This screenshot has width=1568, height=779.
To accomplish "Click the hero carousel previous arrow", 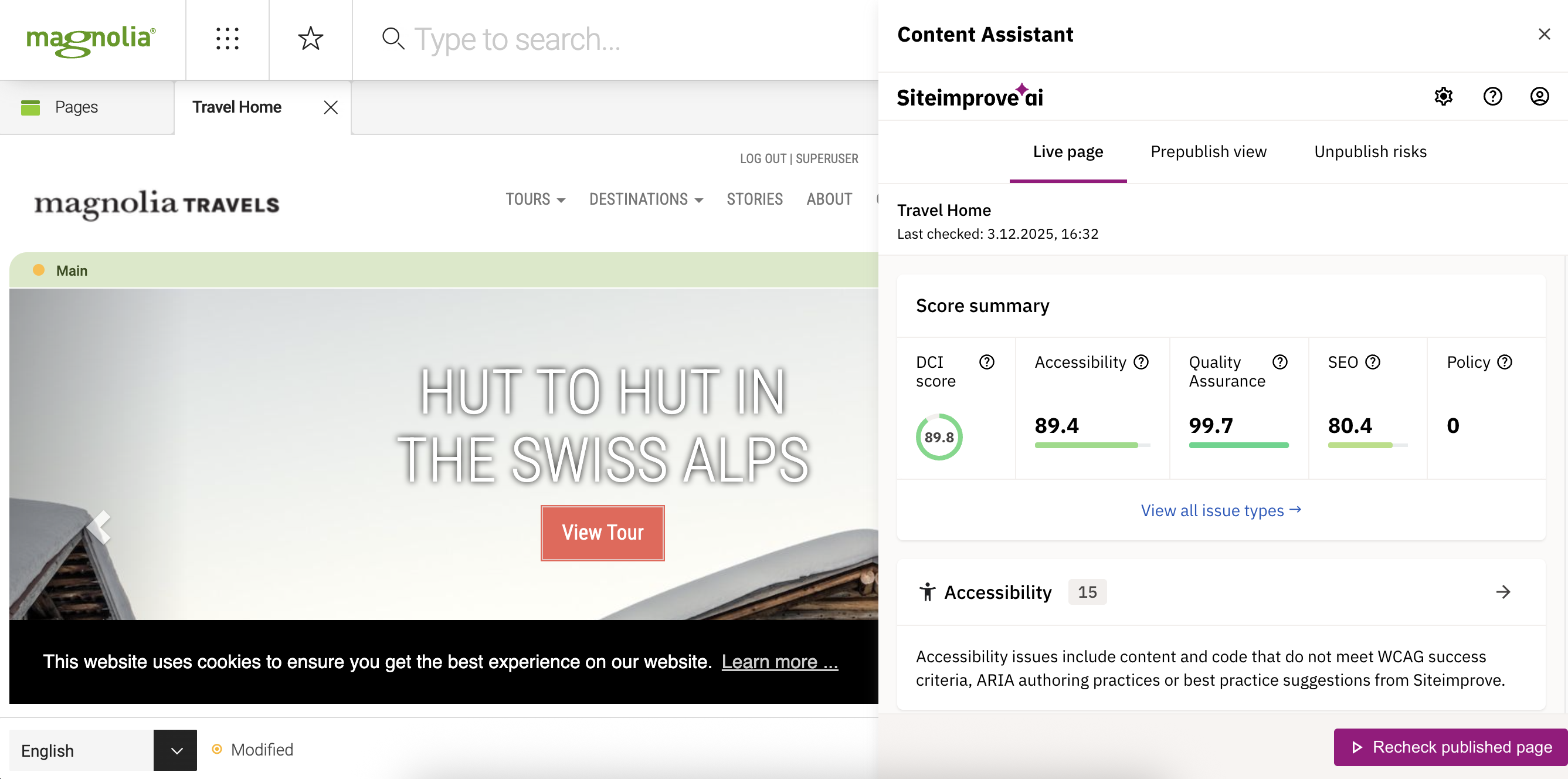I will point(99,525).
